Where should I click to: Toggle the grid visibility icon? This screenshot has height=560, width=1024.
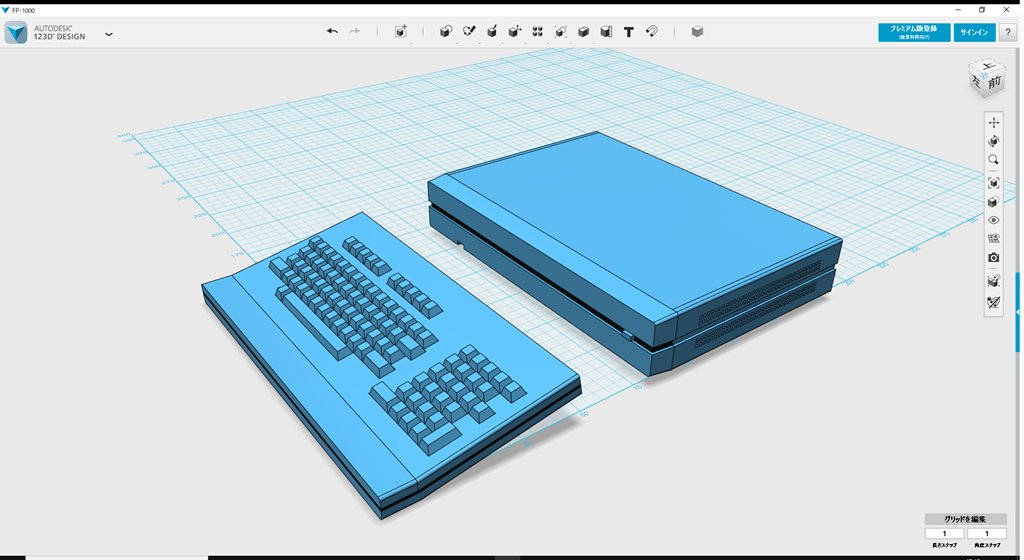993,239
